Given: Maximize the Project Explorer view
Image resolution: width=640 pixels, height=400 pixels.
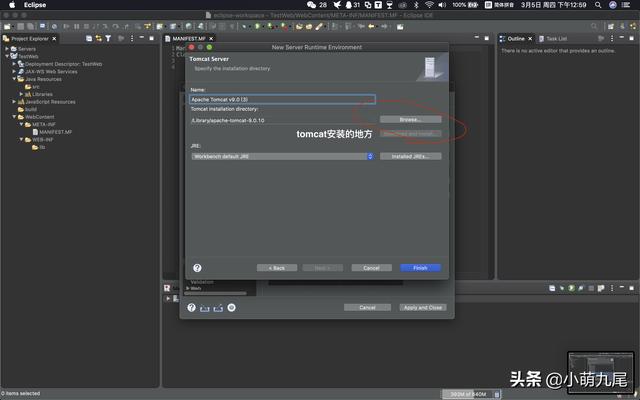Looking at the screenshot, I should 151,38.
